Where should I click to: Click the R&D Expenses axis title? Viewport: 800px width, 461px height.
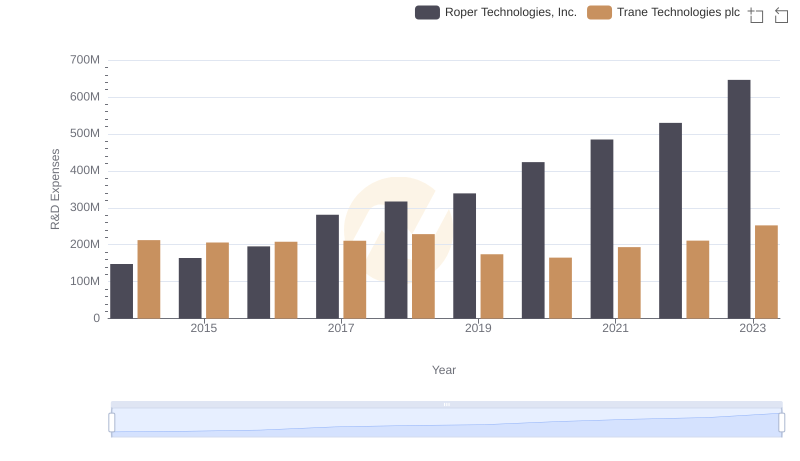pos(55,189)
